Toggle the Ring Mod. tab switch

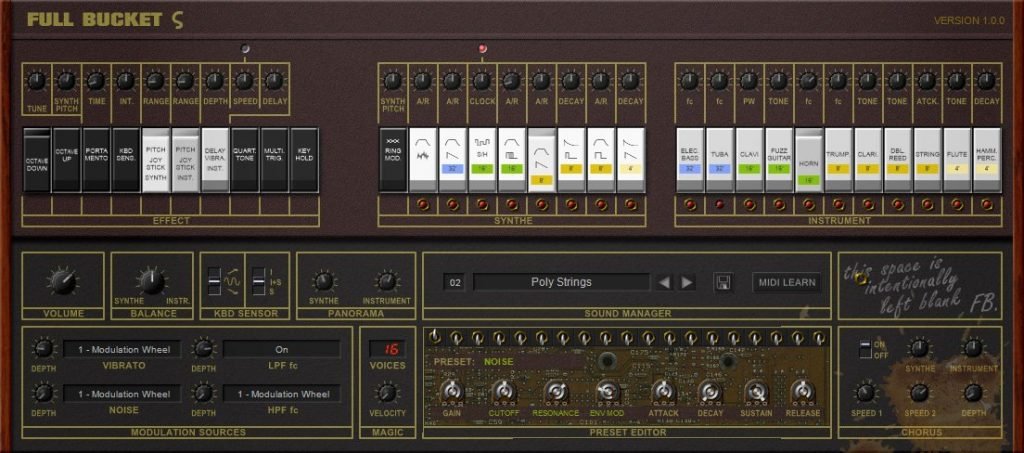pyautogui.click(x=392, y=159)
